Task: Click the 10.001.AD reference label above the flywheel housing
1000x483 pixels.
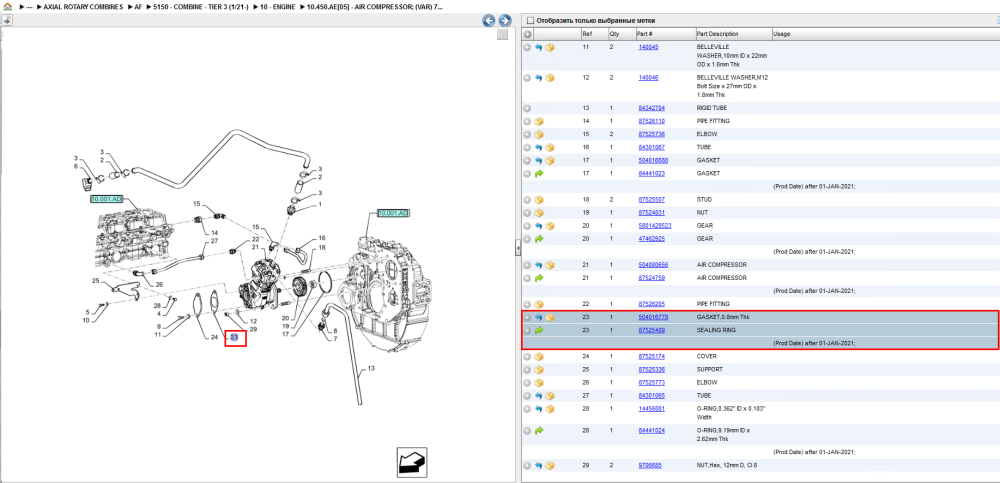Action: pyautogui.click(x=393, y=212)
